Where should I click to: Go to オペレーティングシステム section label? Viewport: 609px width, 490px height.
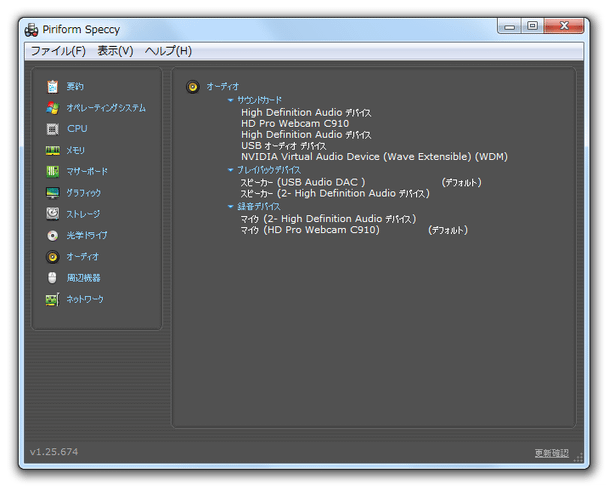(x=106, y=108)
